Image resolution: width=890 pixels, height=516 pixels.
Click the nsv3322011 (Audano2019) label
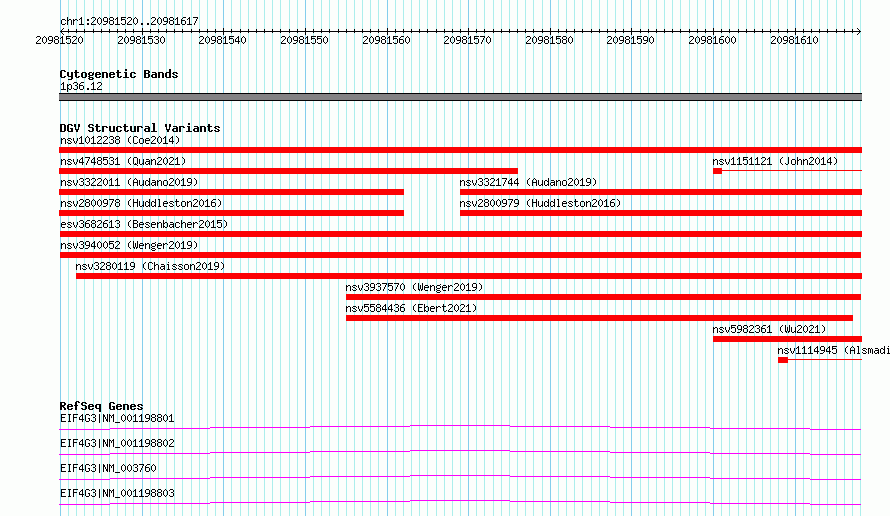[x=129, y=182]
